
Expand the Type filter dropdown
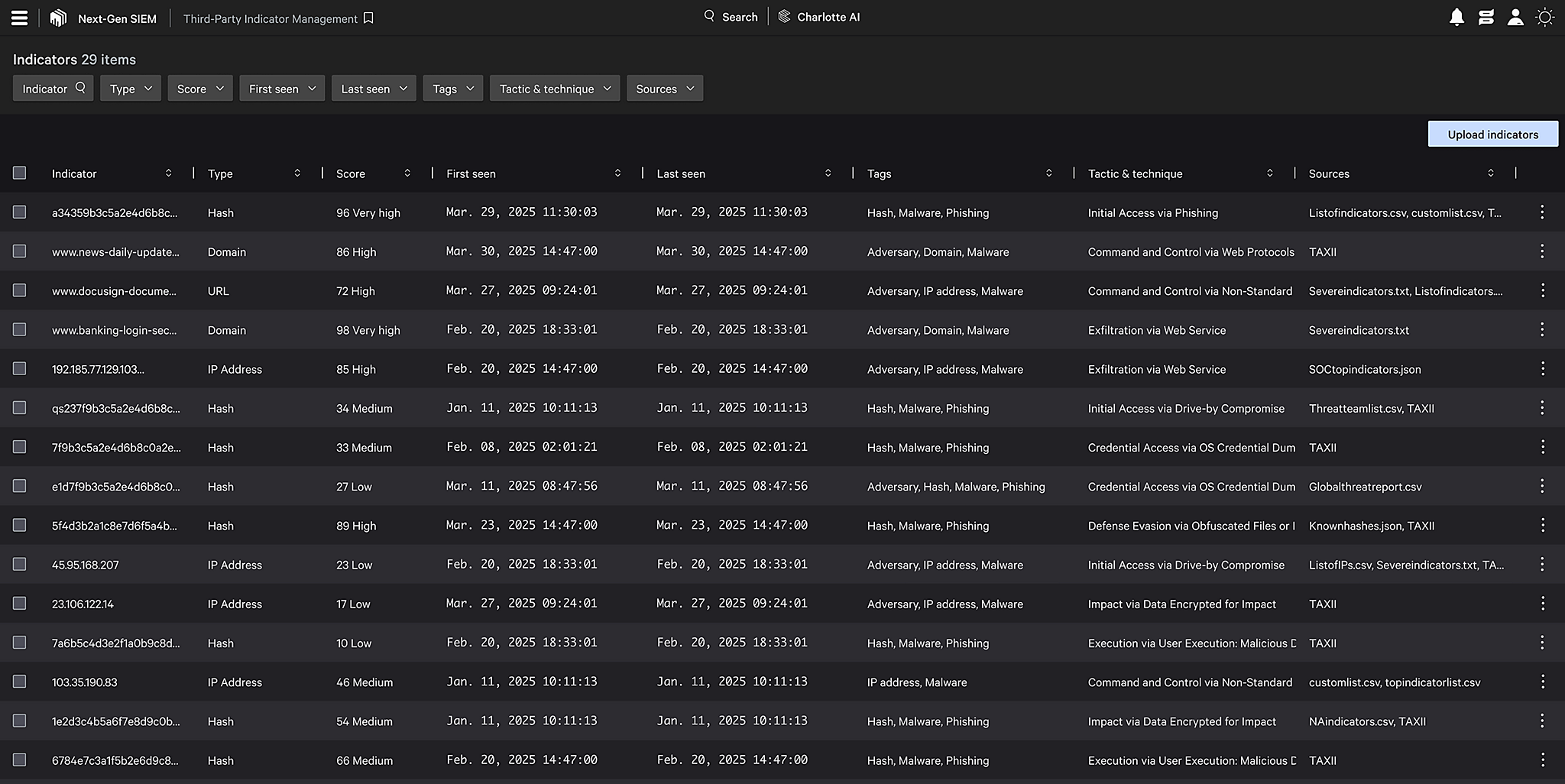point(131,89)
